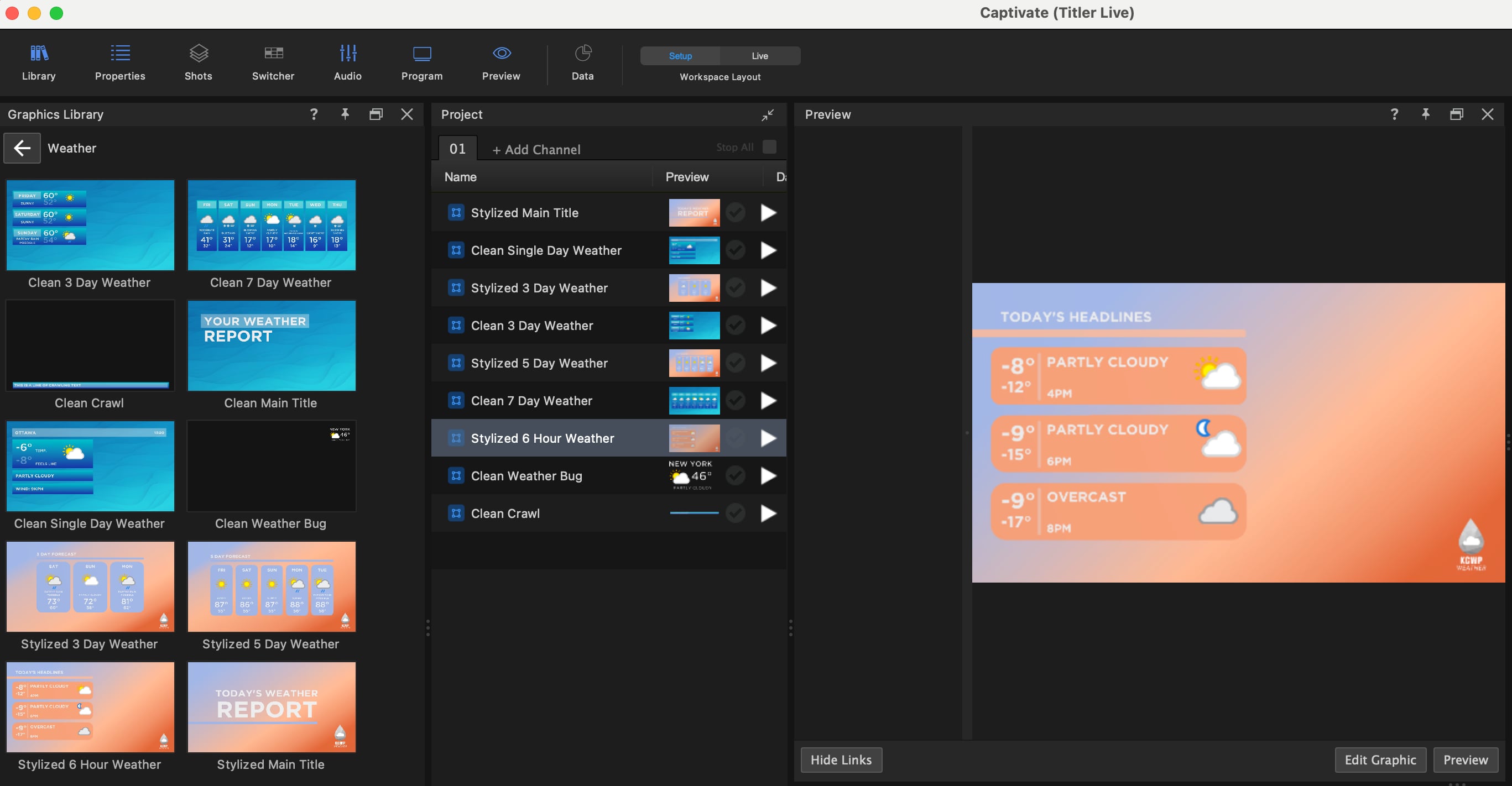Collapse the Project panel with arrows icon
The height and width of the screenshot is (786, 1512).
pos(767,115)
